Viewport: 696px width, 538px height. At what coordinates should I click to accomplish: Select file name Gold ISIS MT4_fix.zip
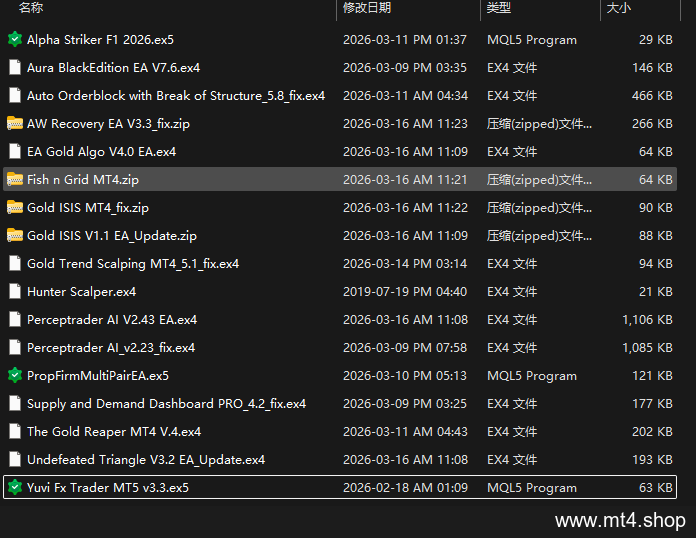click(x=88, y=207)
